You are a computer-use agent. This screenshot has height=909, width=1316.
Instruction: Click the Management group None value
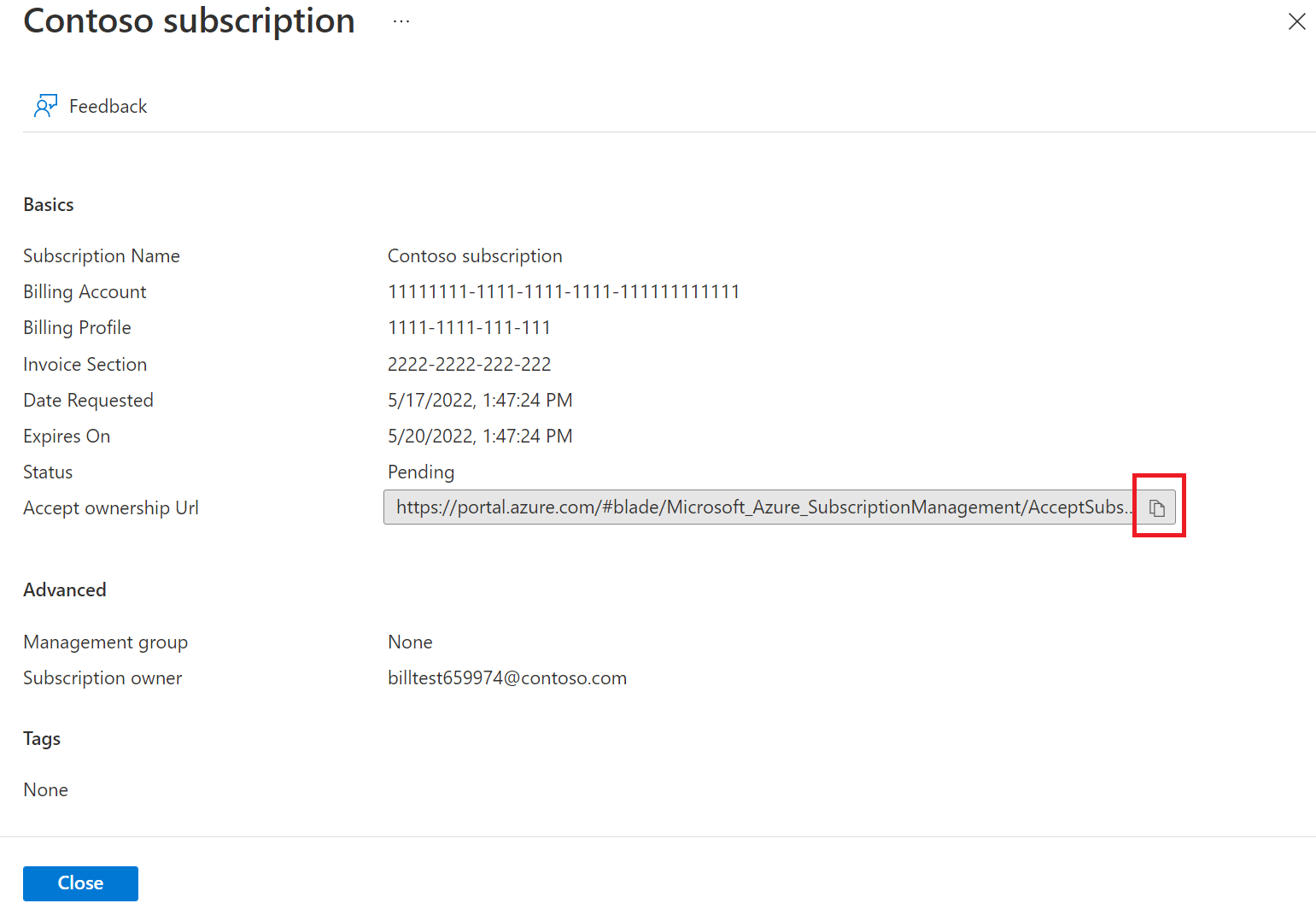coord(410,642)
